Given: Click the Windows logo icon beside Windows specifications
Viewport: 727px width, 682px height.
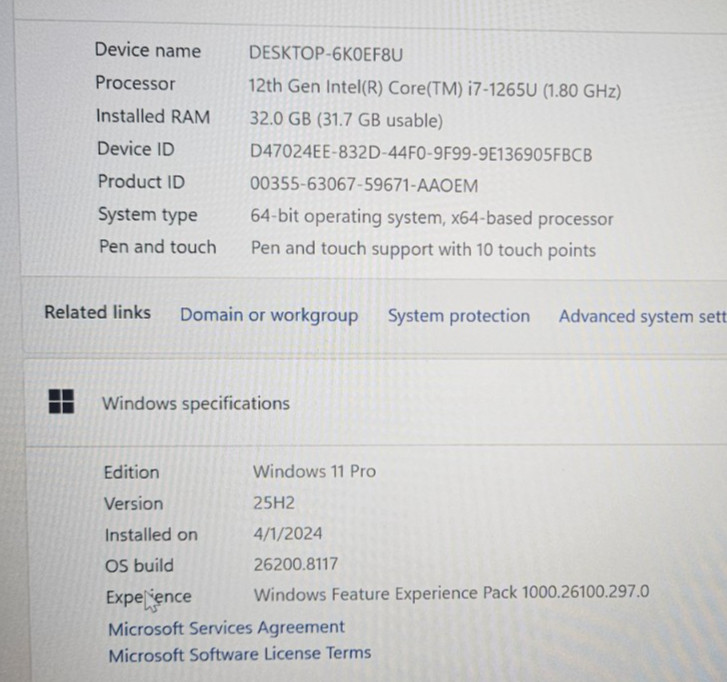Looking at the screenshot, I should point(61,401).
